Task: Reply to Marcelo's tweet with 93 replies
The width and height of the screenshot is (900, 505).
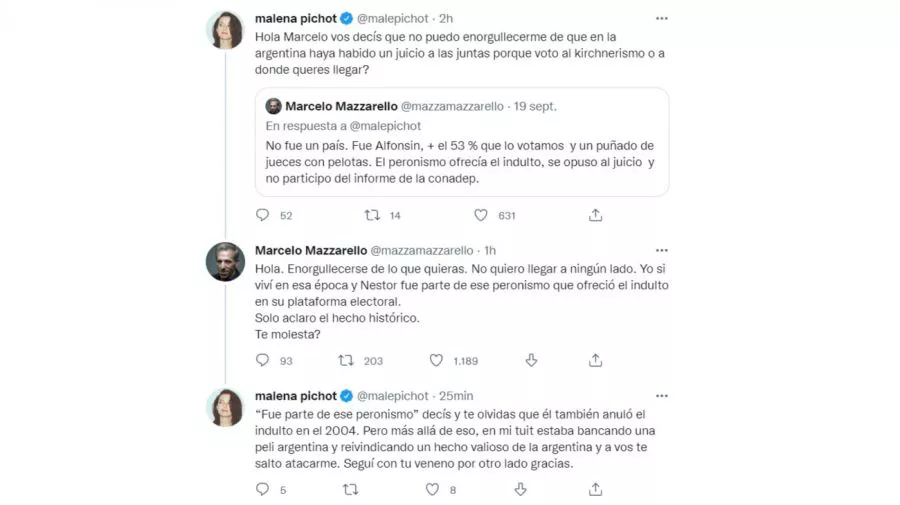Action: (x=263, y=360)
